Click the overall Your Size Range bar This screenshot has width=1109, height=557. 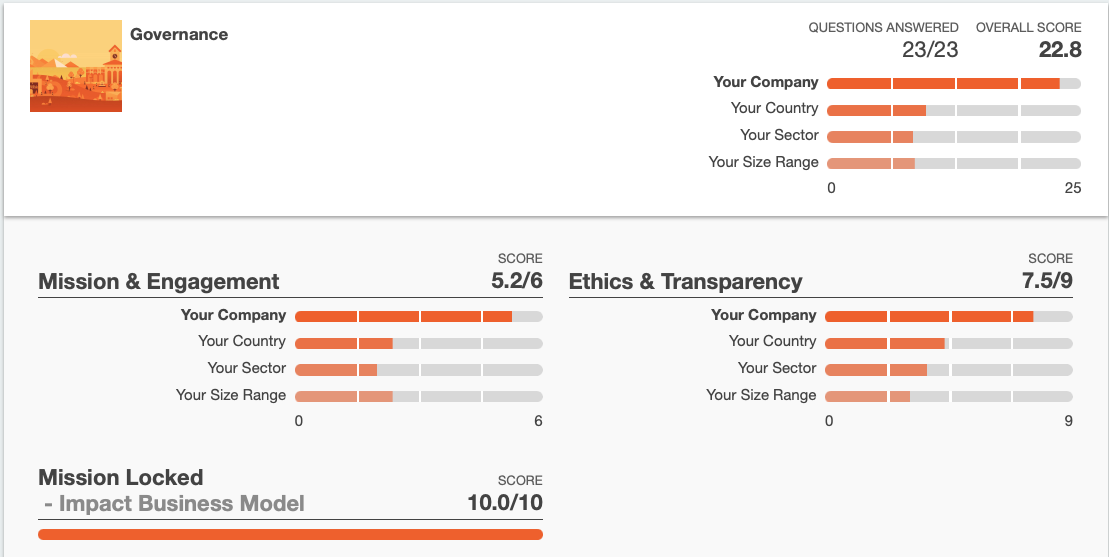(954, 164)
